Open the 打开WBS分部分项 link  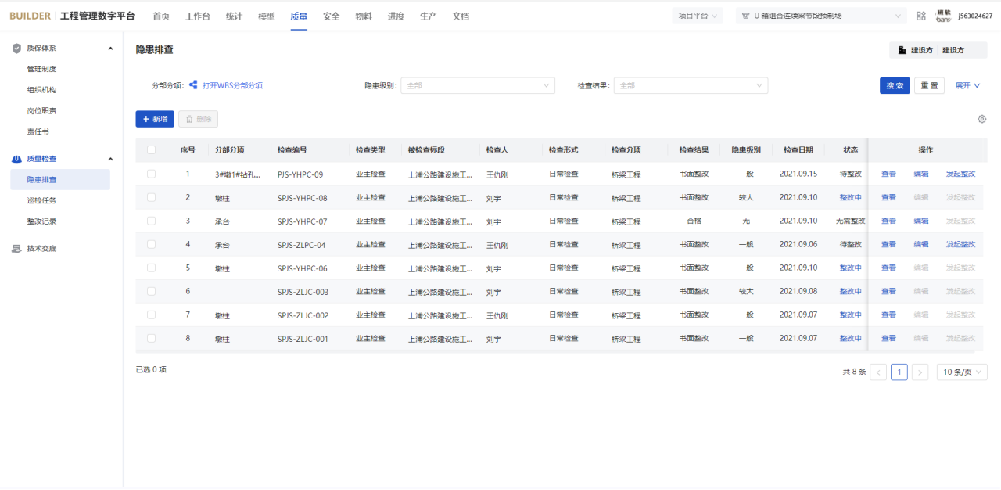(233, 85)
